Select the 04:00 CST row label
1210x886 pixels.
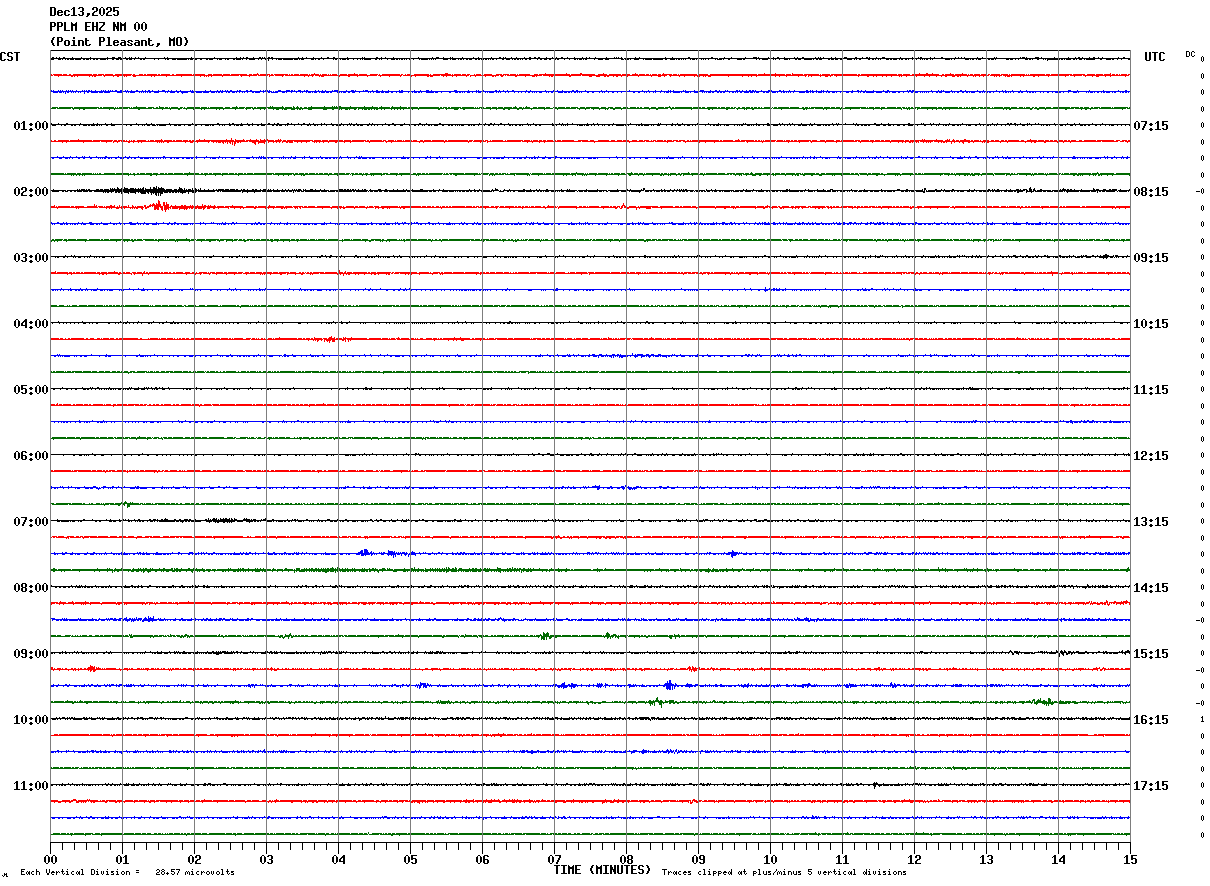pos(30,324)
